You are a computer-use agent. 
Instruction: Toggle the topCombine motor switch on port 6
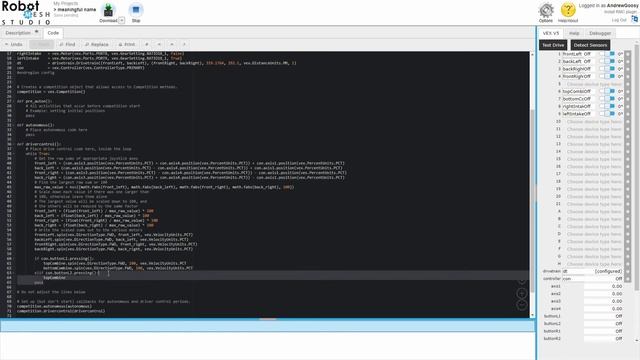tap(607, 91)
